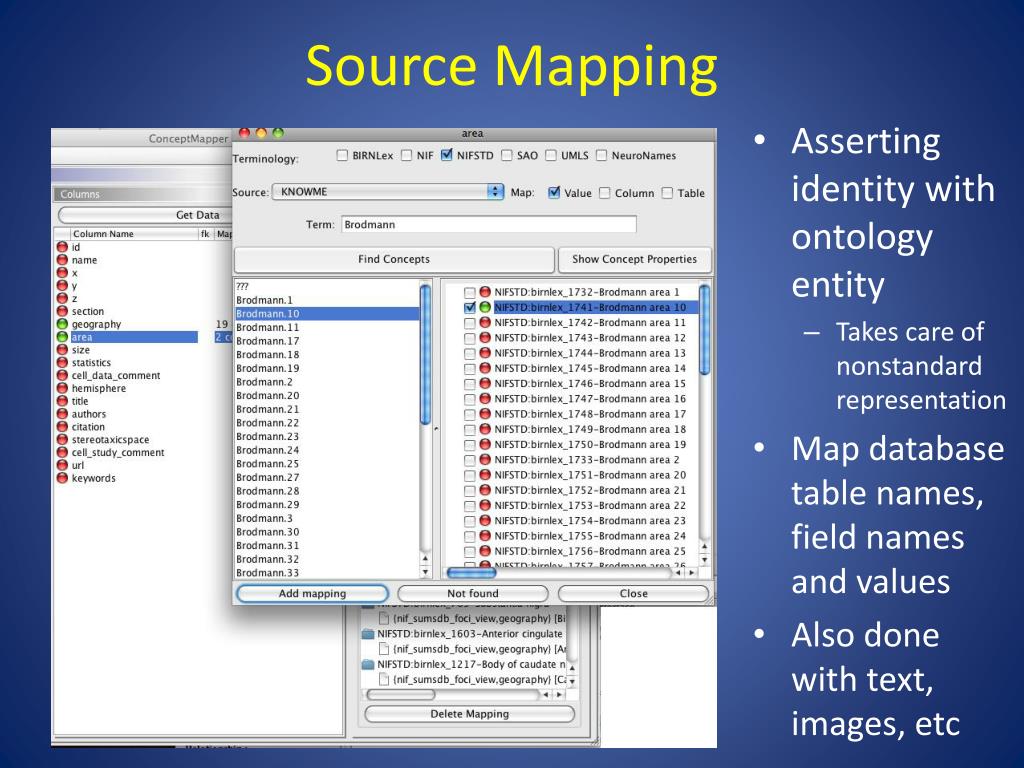Enable the NeuroNames terminology checkbox

pyautogui.click(x=601, y=155)
